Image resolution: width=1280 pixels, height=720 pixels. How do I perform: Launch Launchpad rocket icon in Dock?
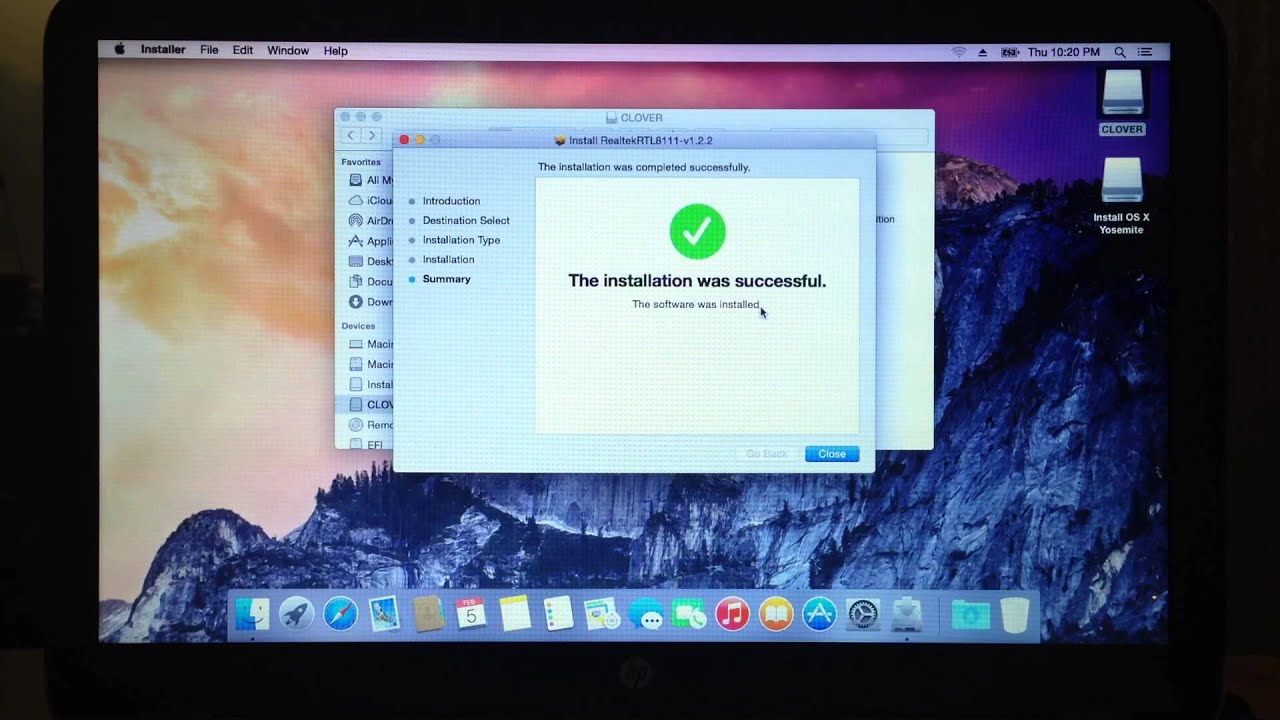click(x=297, y=613)
